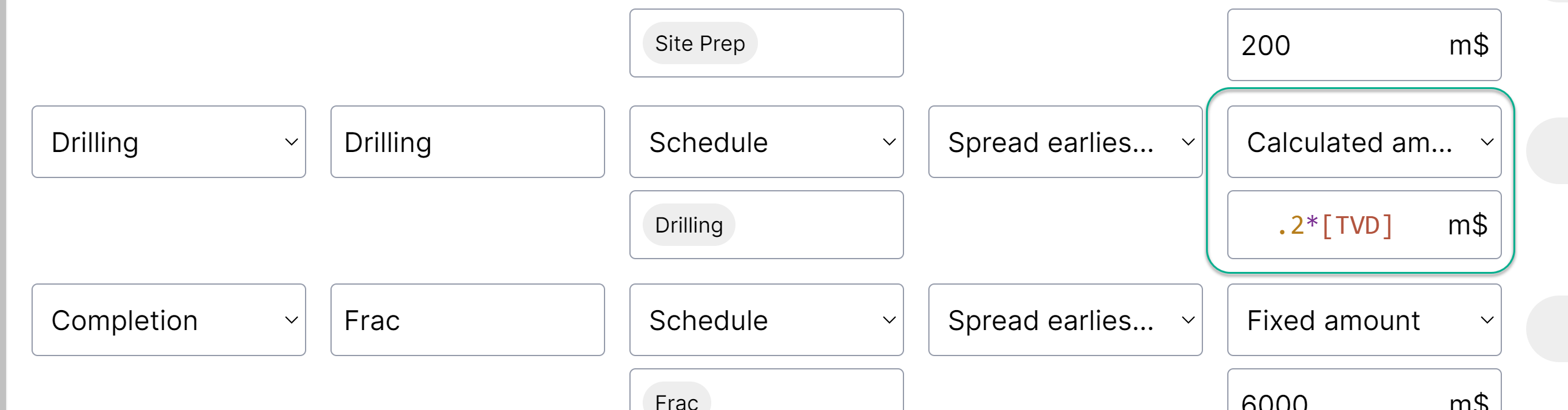Screen dimensions: 1568x410
Task: Click the 200 amount value
Action: click(1266, 45)
